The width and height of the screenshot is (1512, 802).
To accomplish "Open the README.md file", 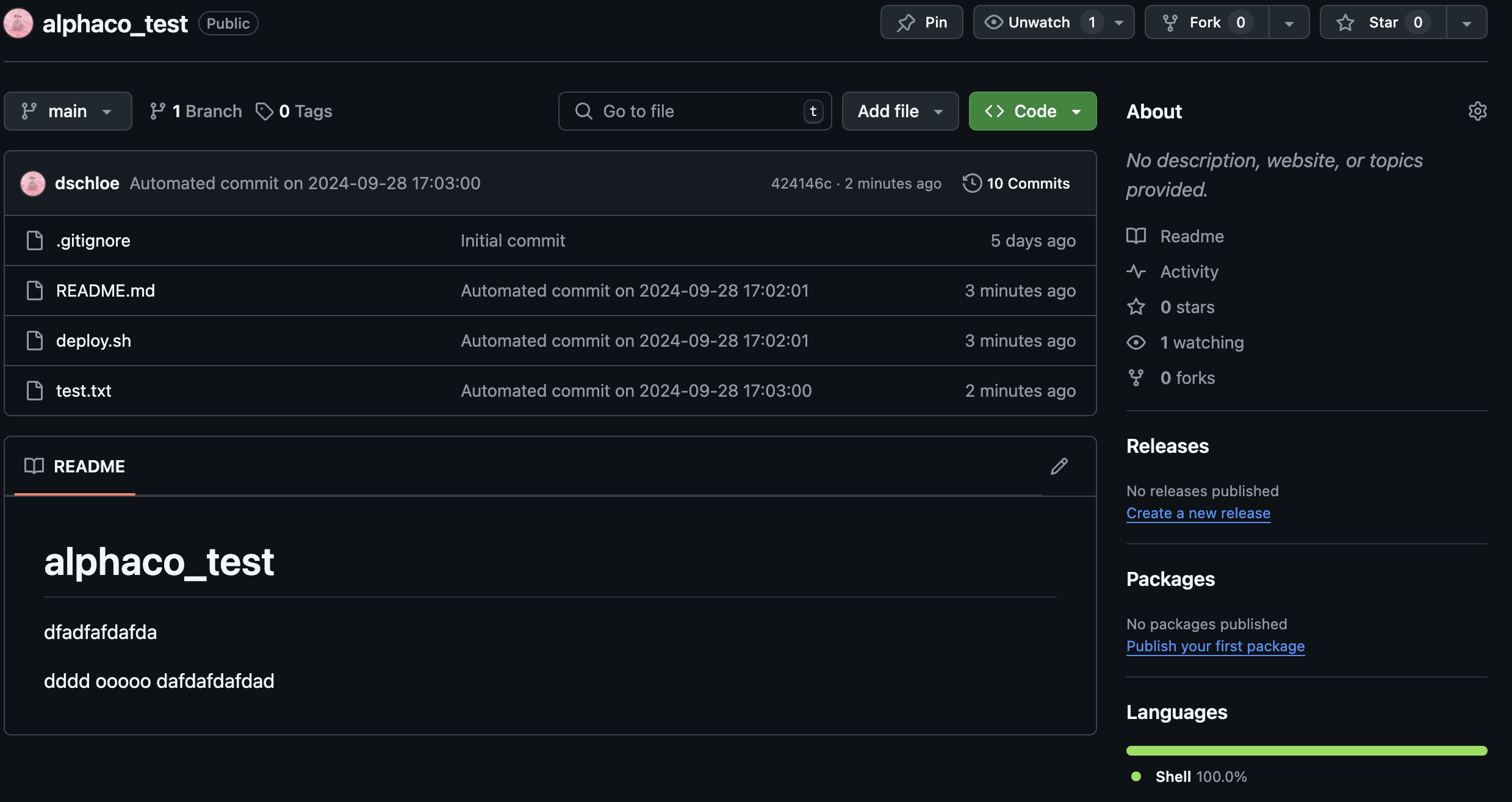I will click(106, 291).
